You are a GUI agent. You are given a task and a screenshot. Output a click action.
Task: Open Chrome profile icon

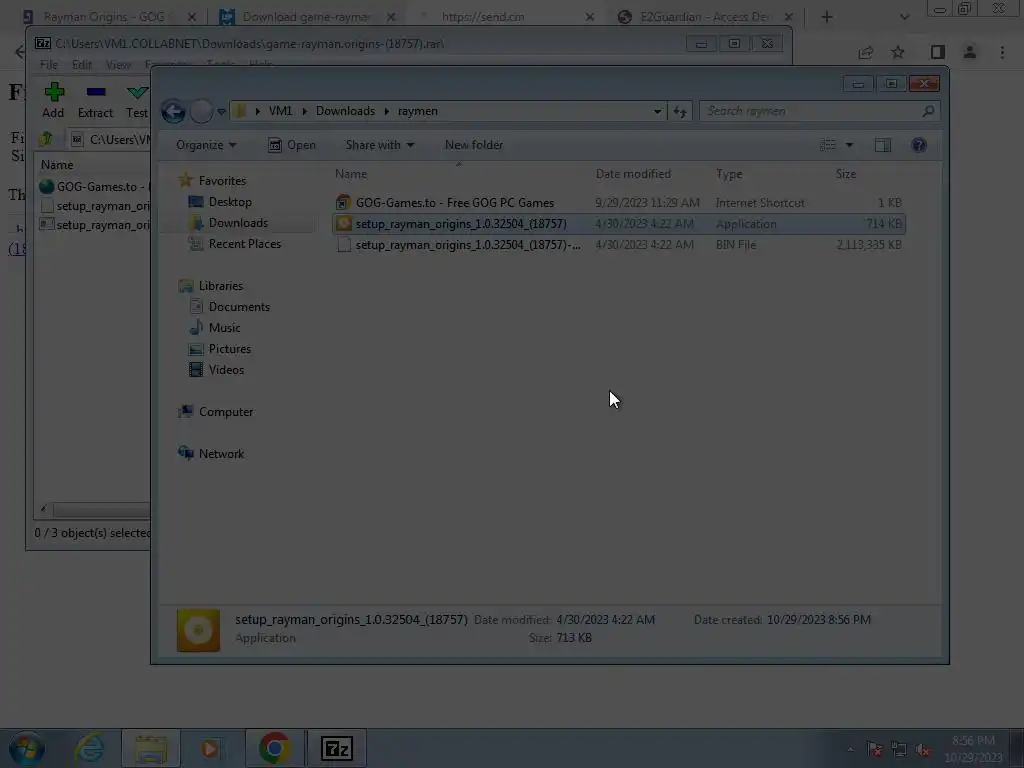click(x=969, y=52)
